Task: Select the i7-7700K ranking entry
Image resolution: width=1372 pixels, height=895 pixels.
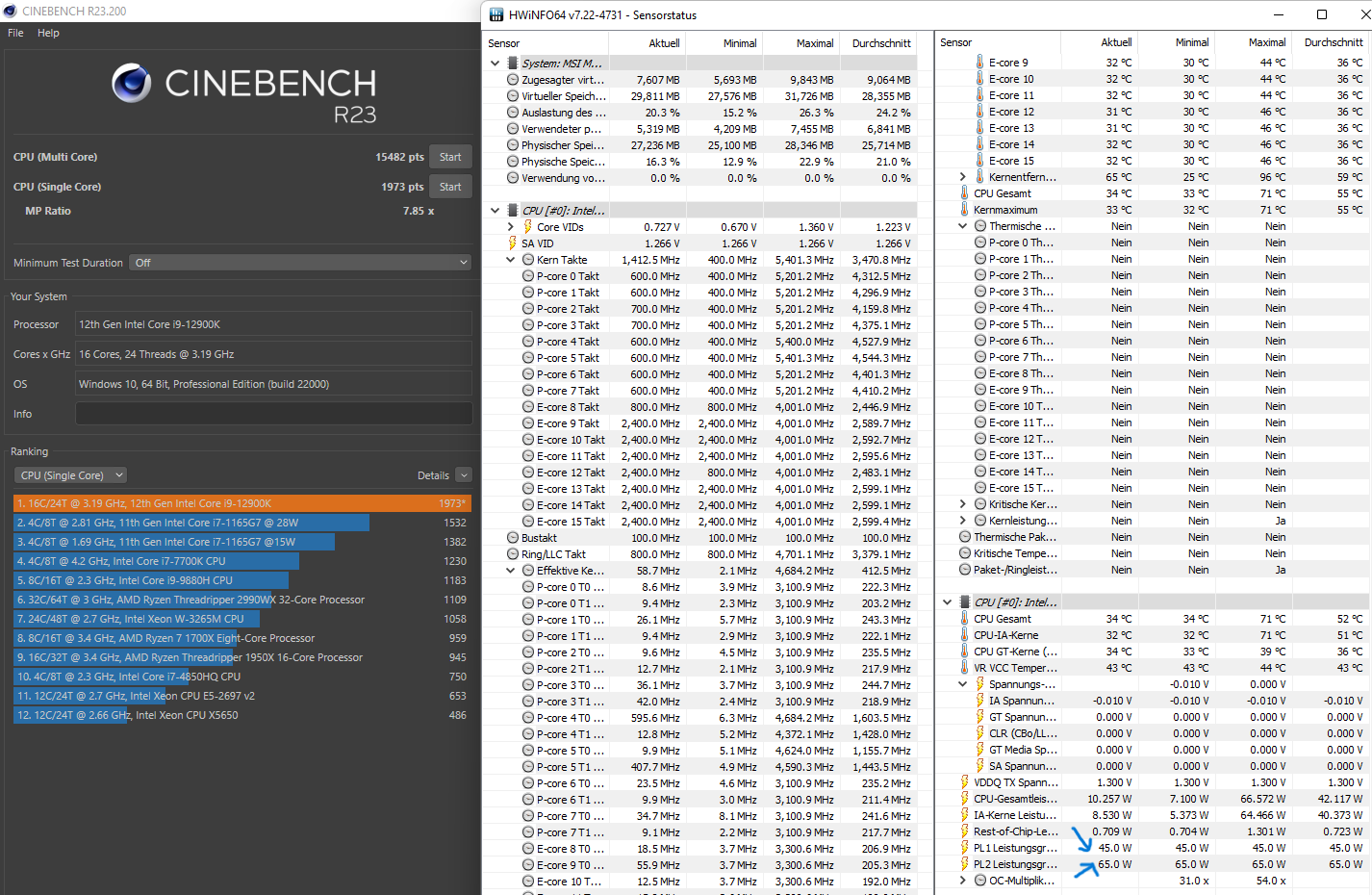Action: (241, 561)
